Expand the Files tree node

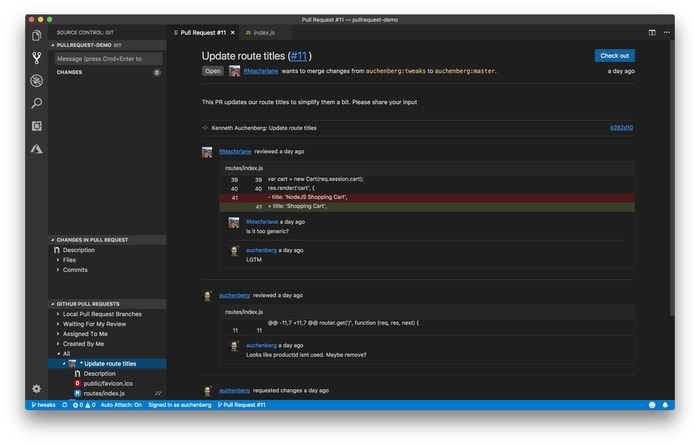pyautogui.click(x=58, y=260)
